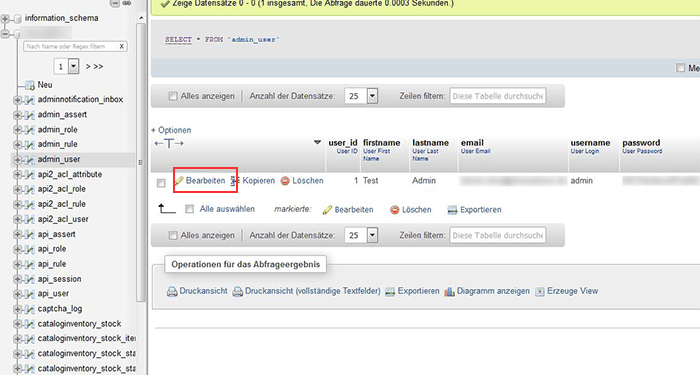Check the Test Admin row checkbox
Viewport: 700px width, 375px height.
(x=161, y=183)
